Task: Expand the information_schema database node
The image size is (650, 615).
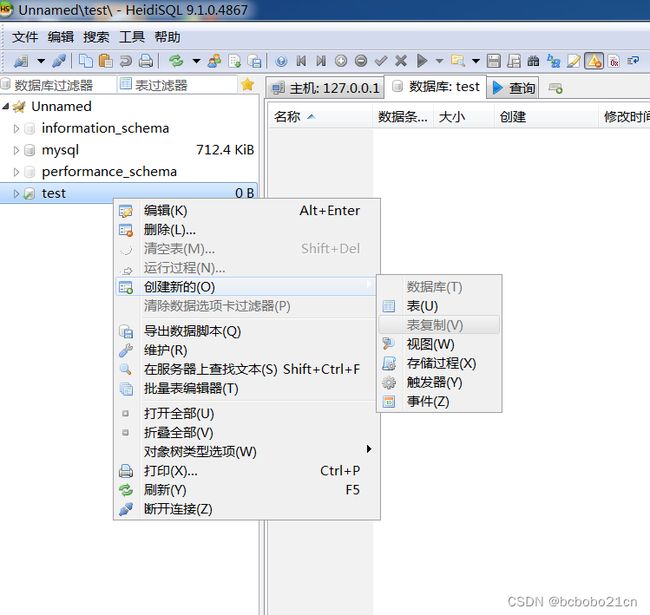Action: [16, 128]
